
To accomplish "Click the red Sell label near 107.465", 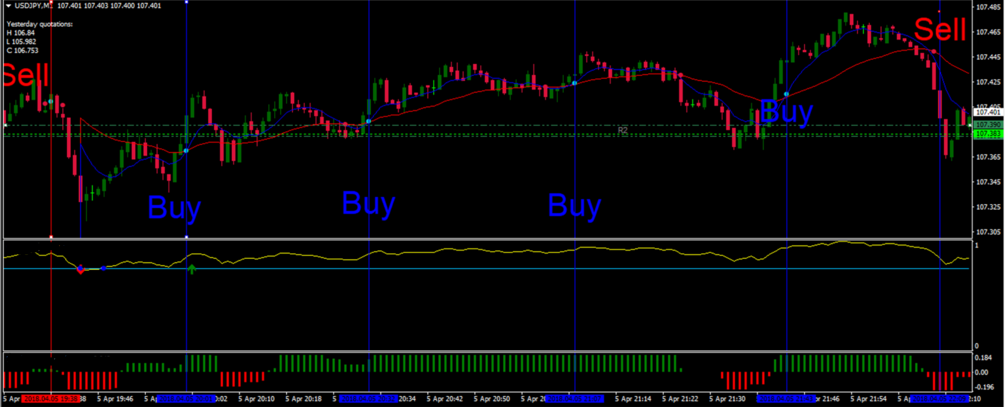I will (x=940, y=29).
